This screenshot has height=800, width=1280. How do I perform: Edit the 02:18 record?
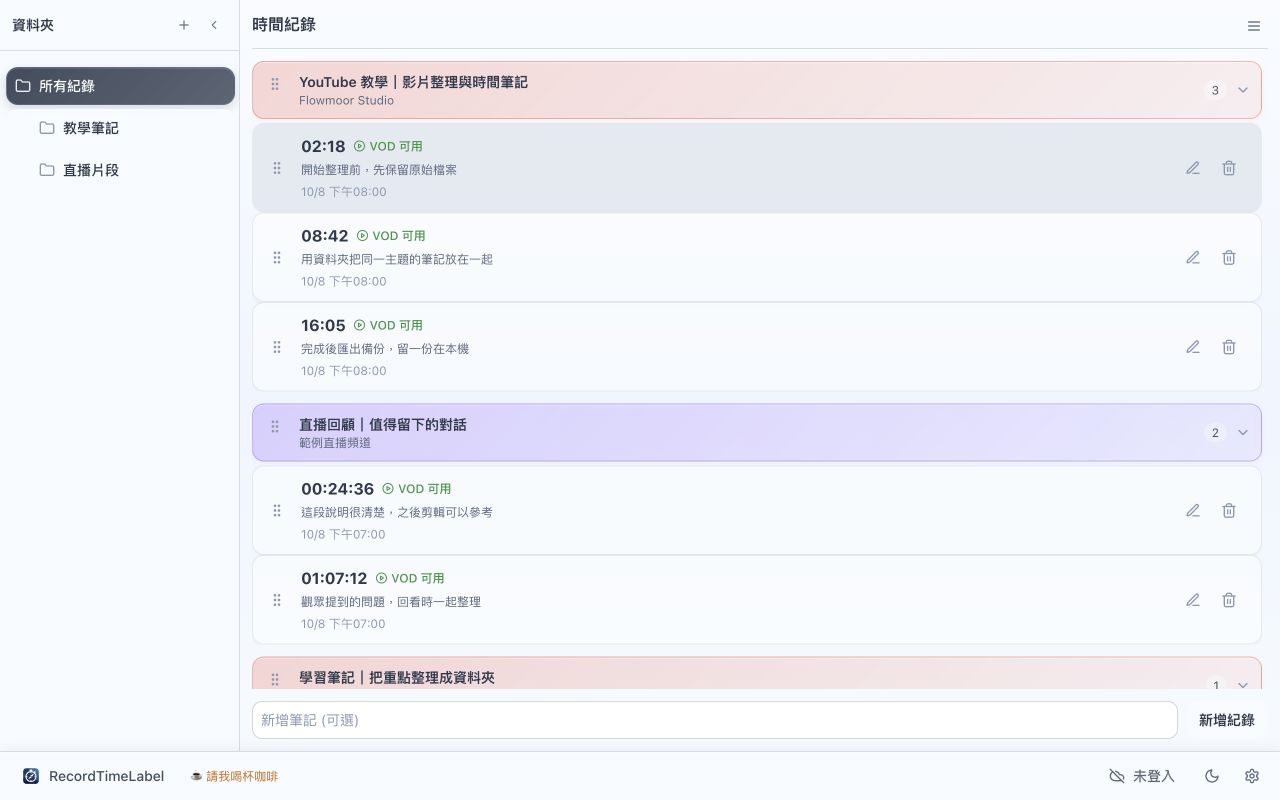1193,168
